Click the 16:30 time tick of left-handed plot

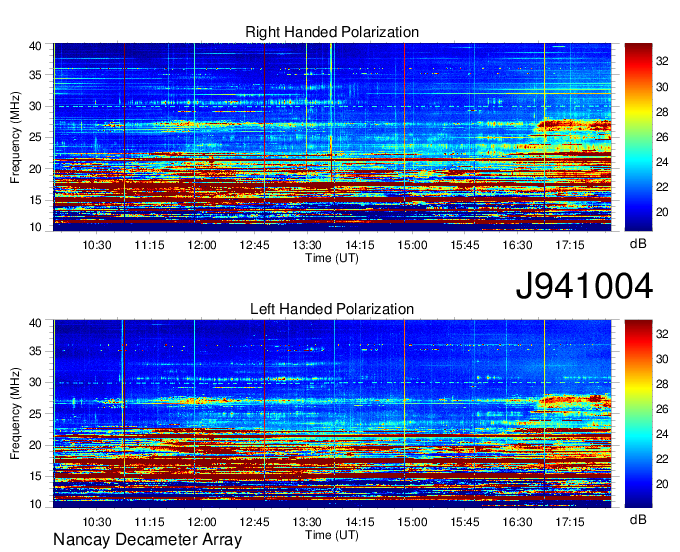click(517, 522)
